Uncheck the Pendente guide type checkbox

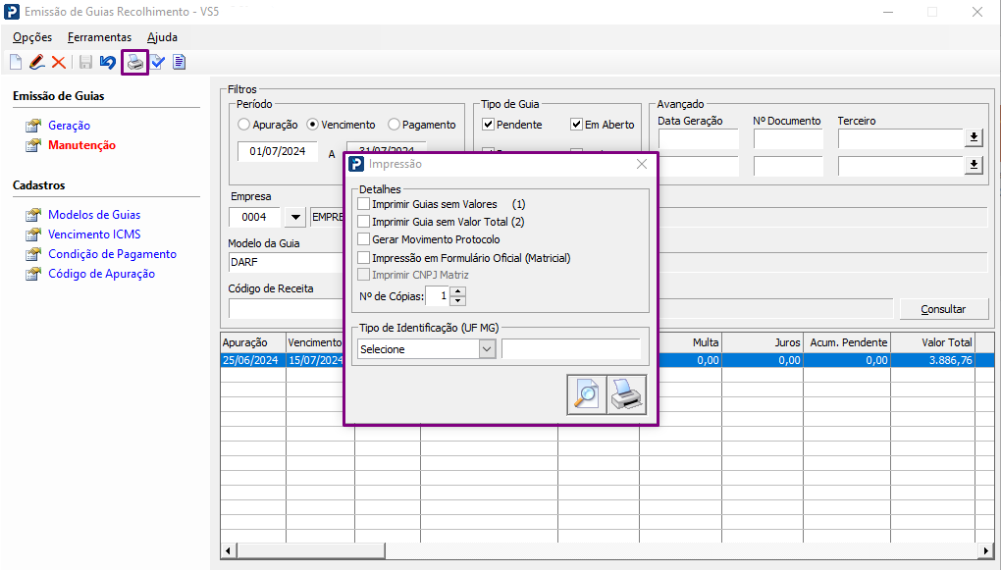click(x=489, y=125)
